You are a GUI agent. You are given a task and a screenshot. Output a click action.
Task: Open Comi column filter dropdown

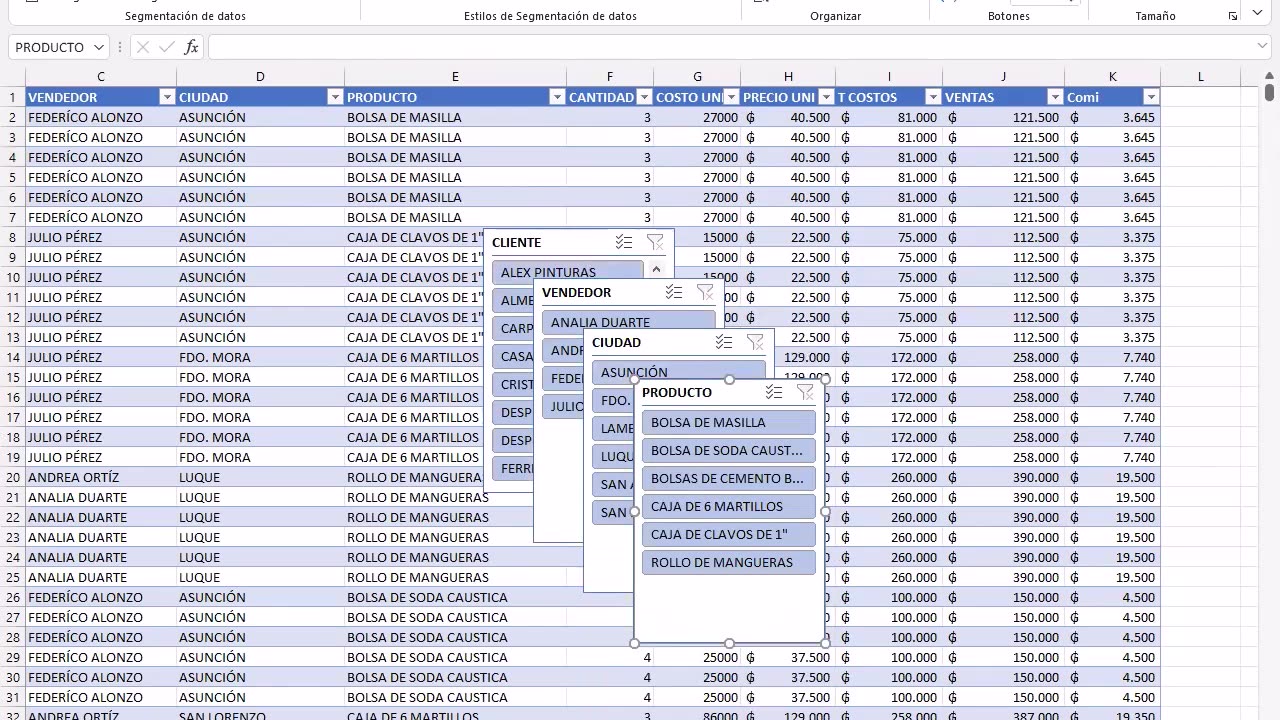click(1151, 97)
